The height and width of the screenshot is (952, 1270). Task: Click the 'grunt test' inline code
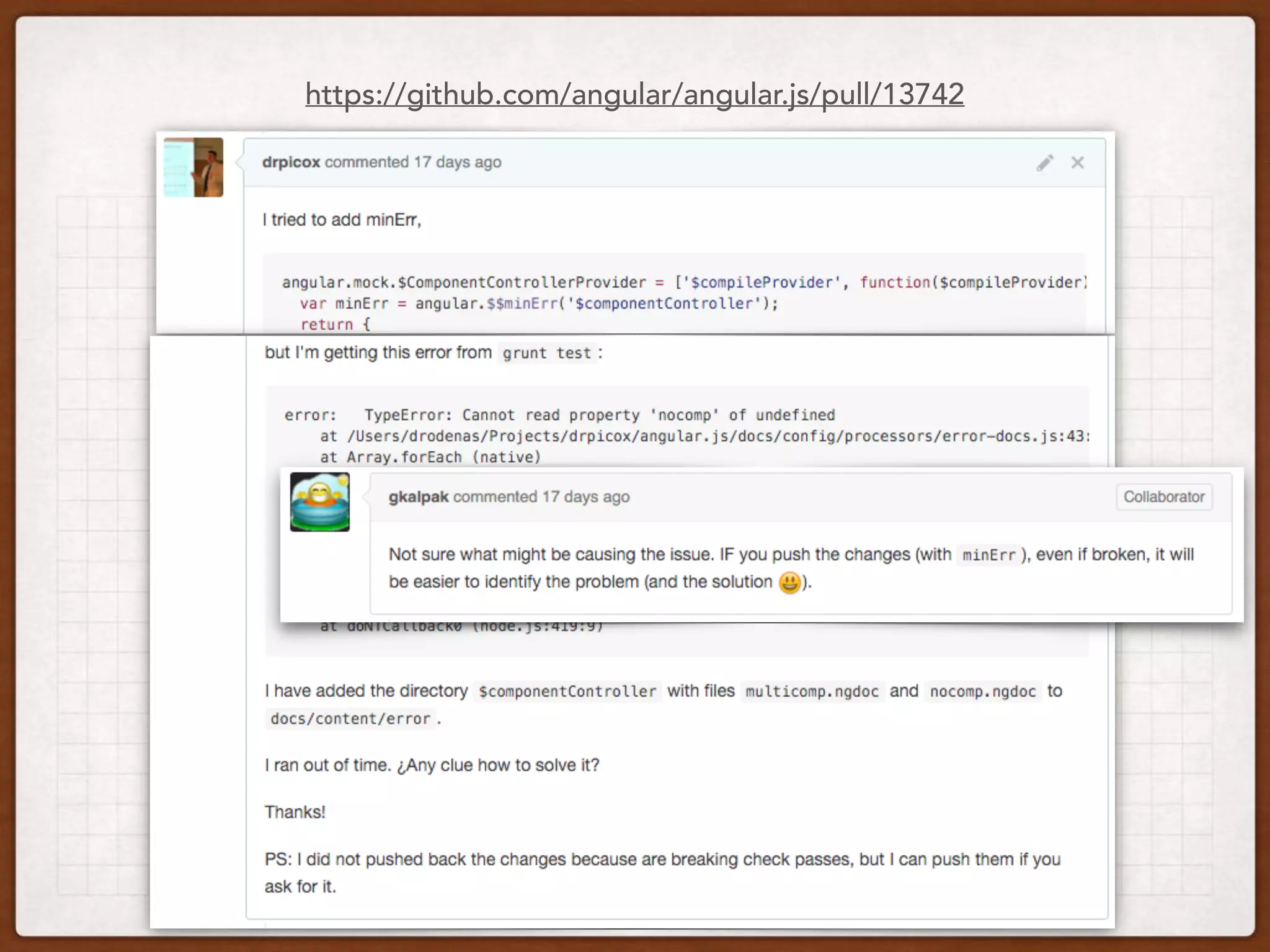point(547,353)
